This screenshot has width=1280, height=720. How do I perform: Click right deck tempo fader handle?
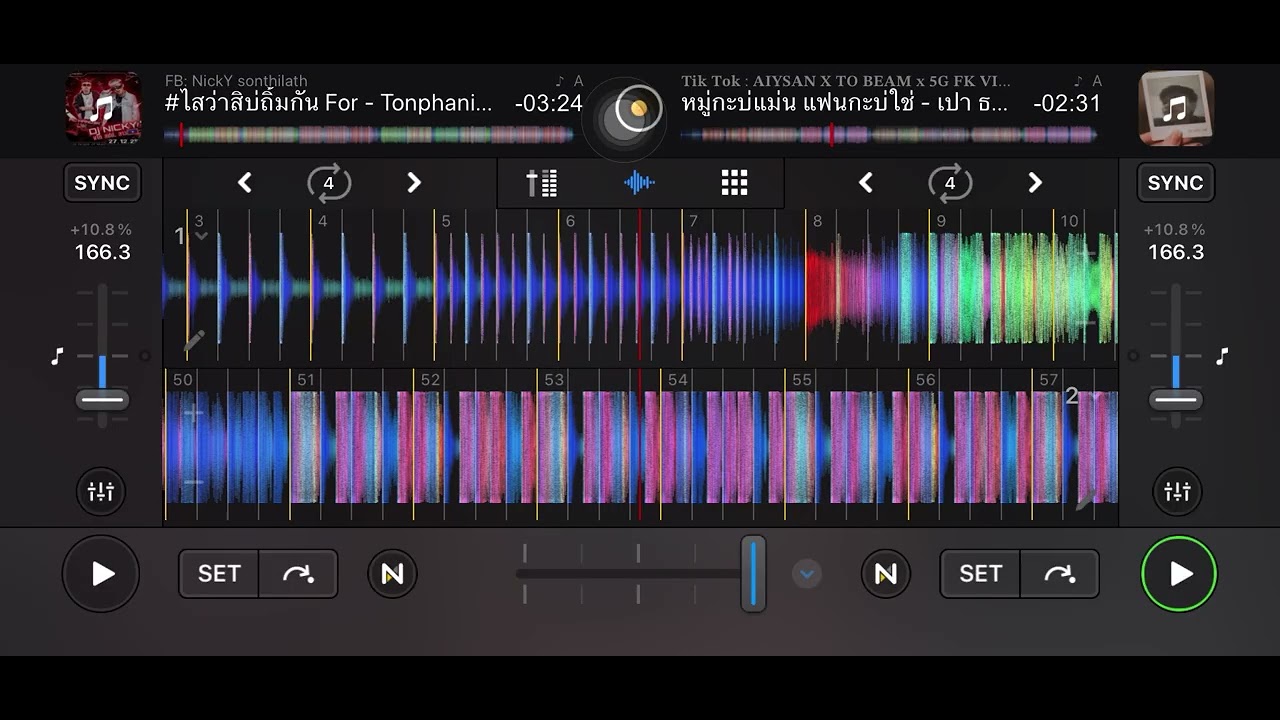1176,400
